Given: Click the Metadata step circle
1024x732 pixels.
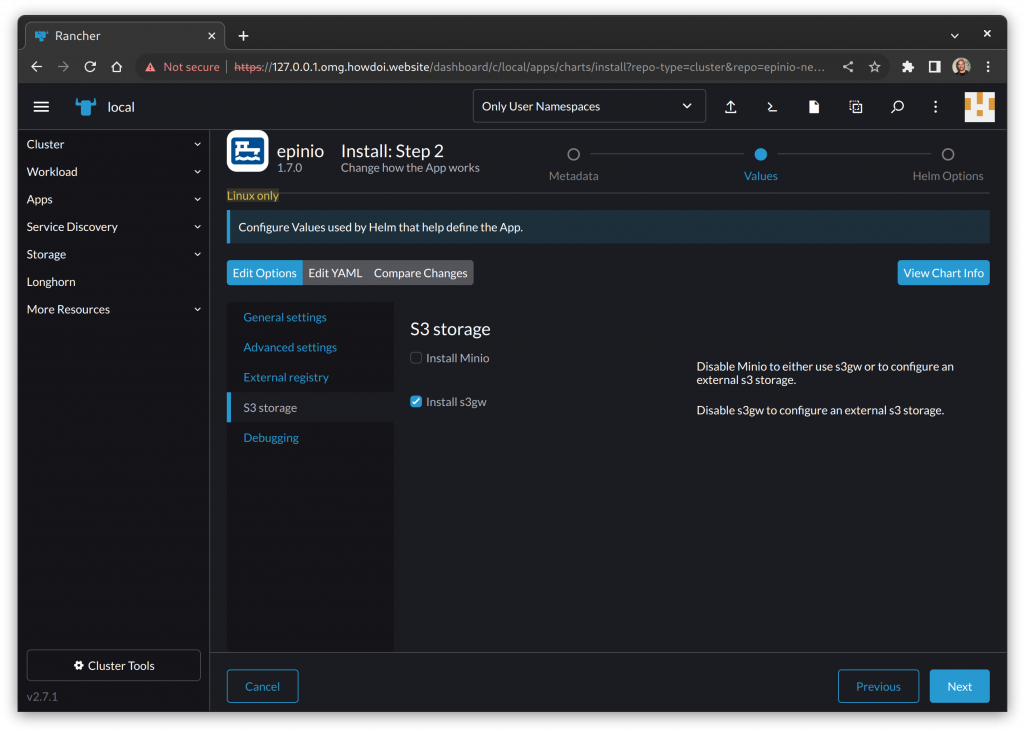Looking at the screenshot, I should tap(573, 155).
